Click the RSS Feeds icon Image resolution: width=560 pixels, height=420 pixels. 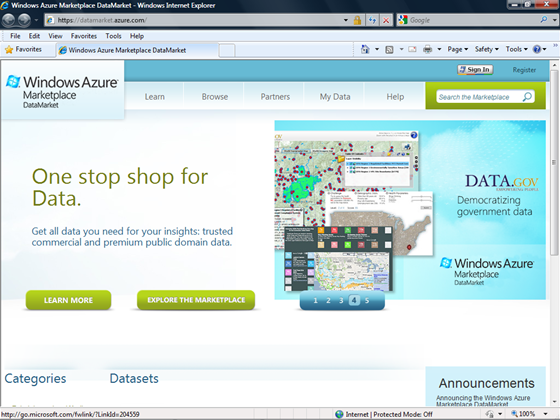tap(389, 50)
